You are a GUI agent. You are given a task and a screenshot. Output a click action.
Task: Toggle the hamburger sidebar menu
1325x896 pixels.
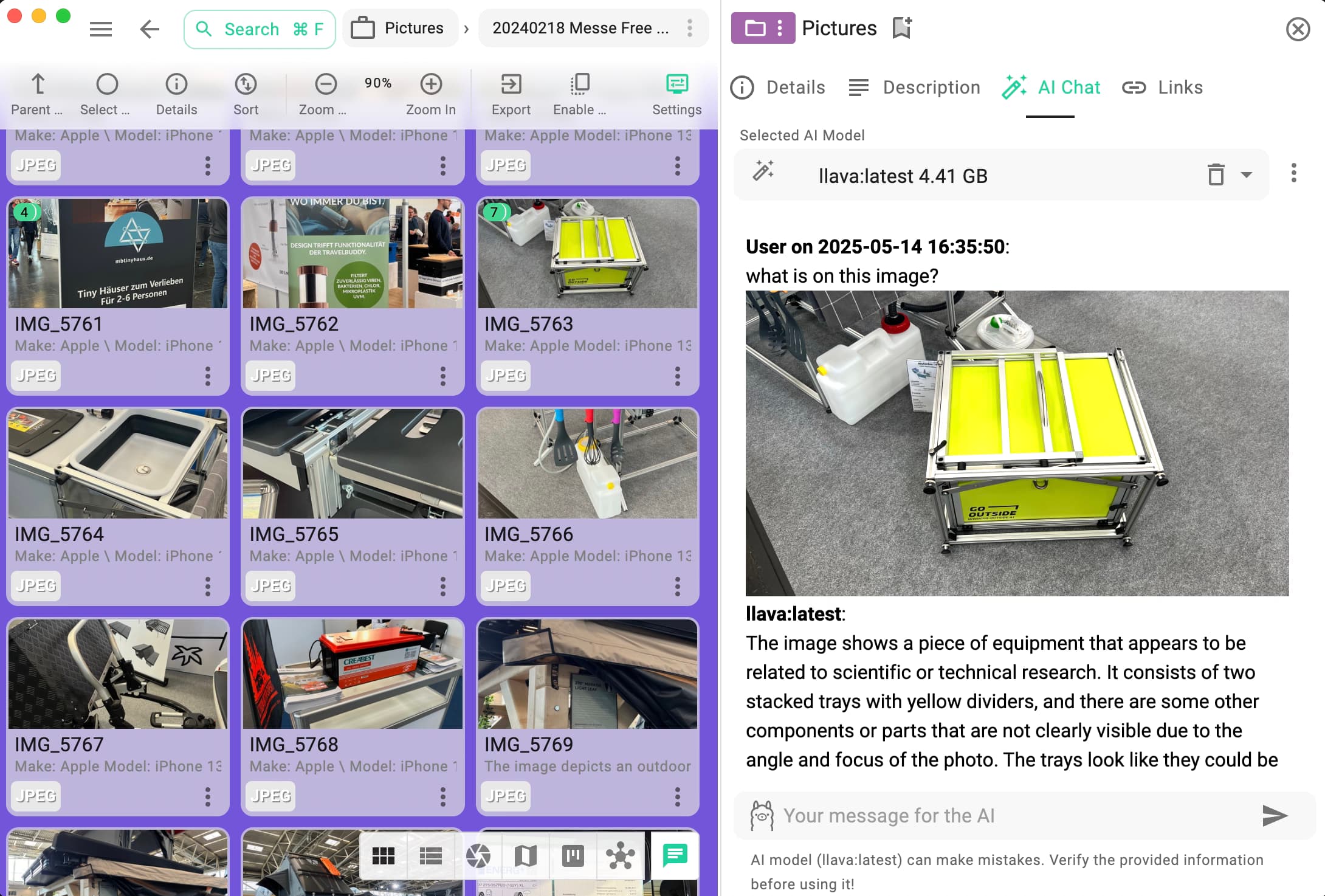[101, 29]
